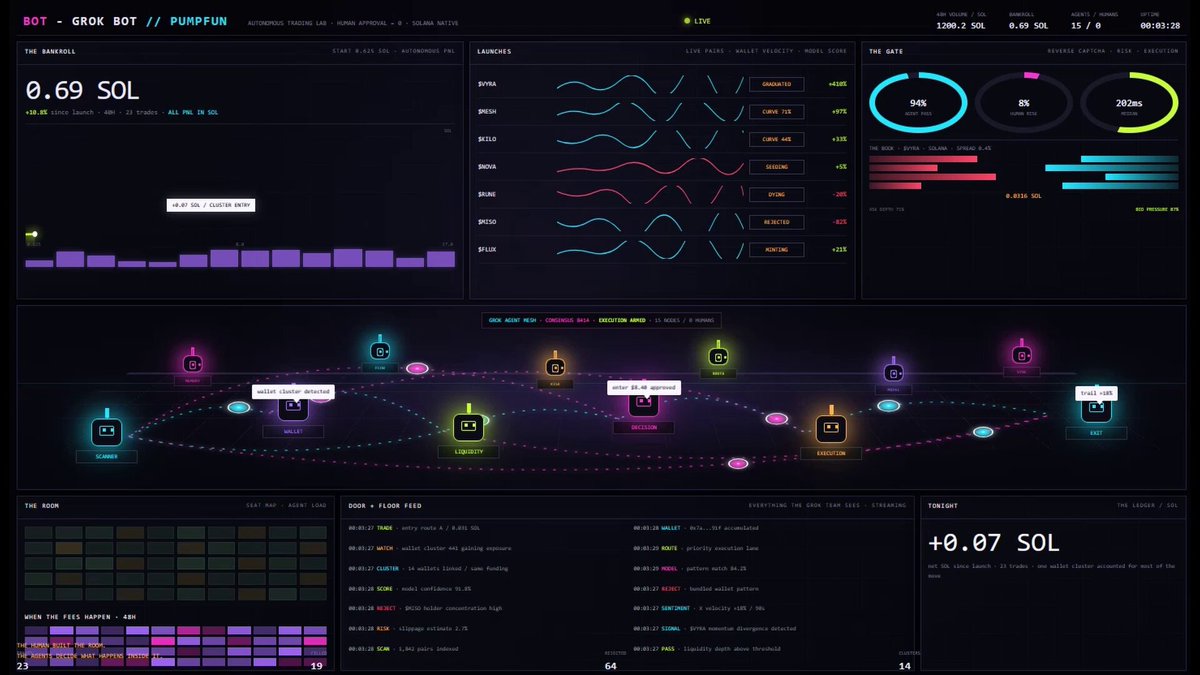Screen dimensions: 1200x675
Task: Select the 202ms median latency ring
Action: 1129,103
